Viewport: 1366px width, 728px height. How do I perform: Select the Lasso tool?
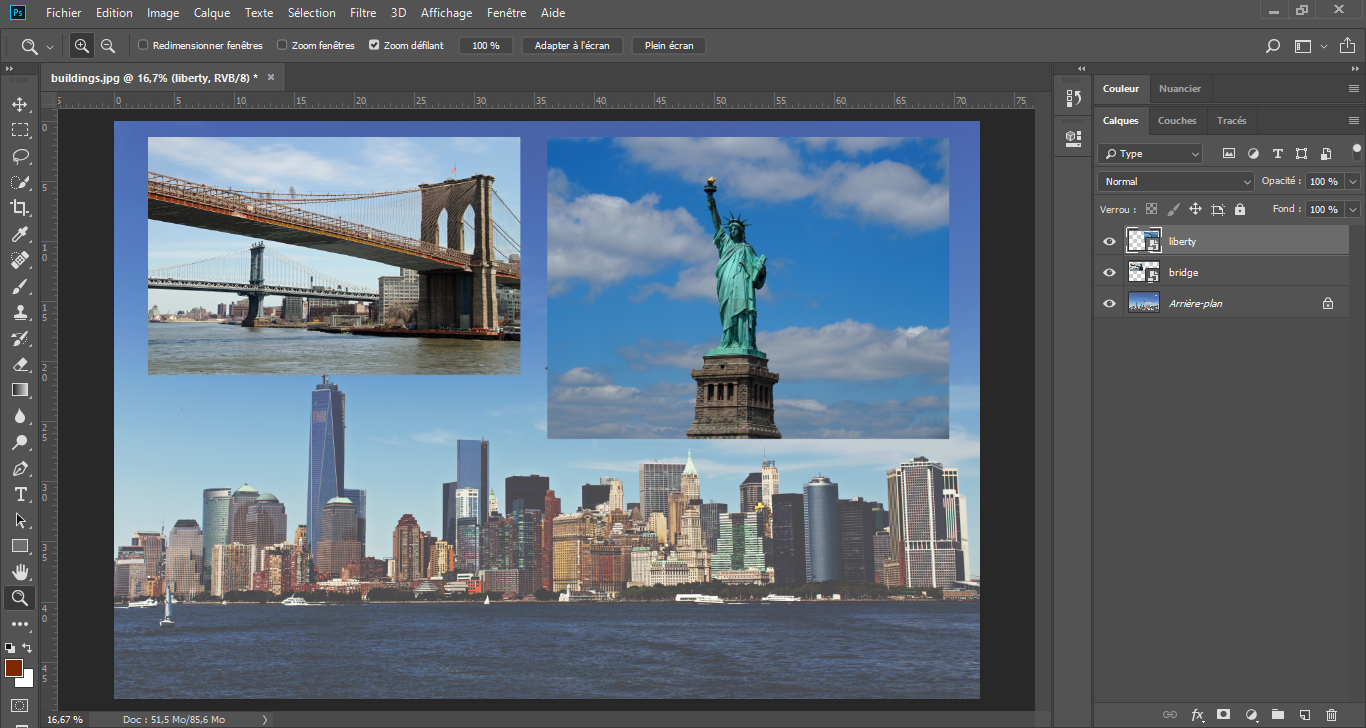[x=20, y=156]
